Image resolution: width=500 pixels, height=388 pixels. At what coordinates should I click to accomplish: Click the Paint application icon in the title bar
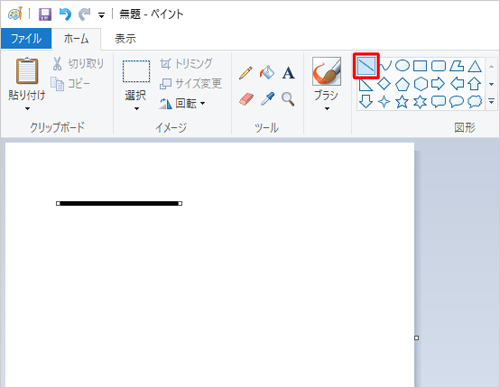click(15, 14)
